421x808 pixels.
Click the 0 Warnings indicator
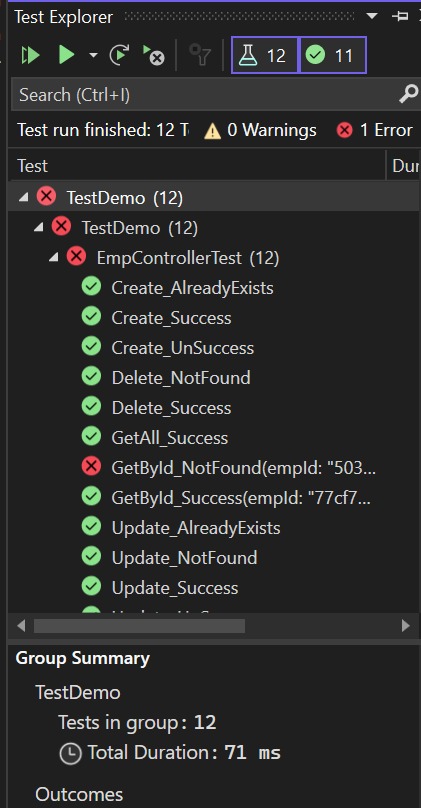point(260,130)
